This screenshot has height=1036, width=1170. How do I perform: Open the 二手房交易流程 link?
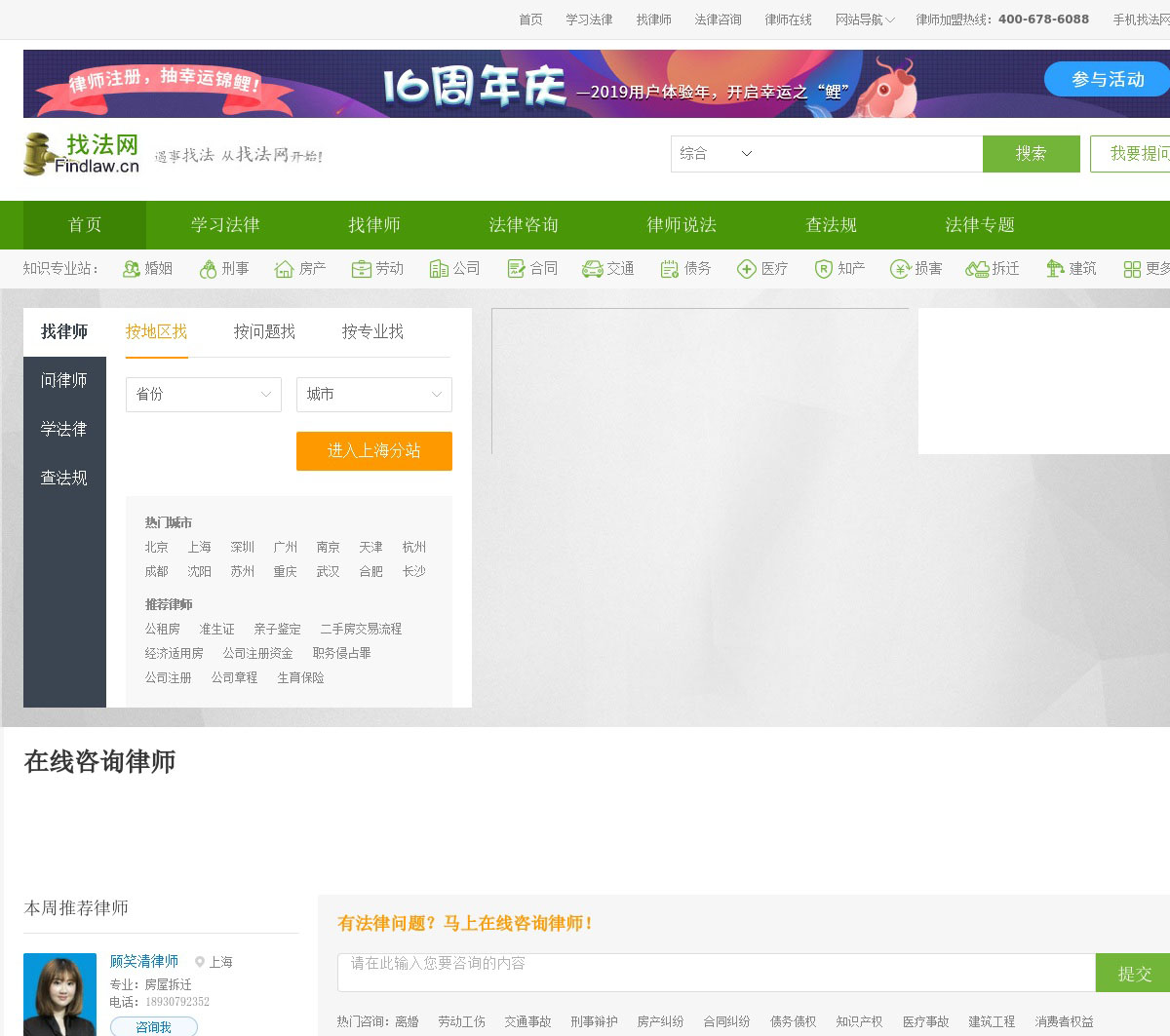[361, 630]
